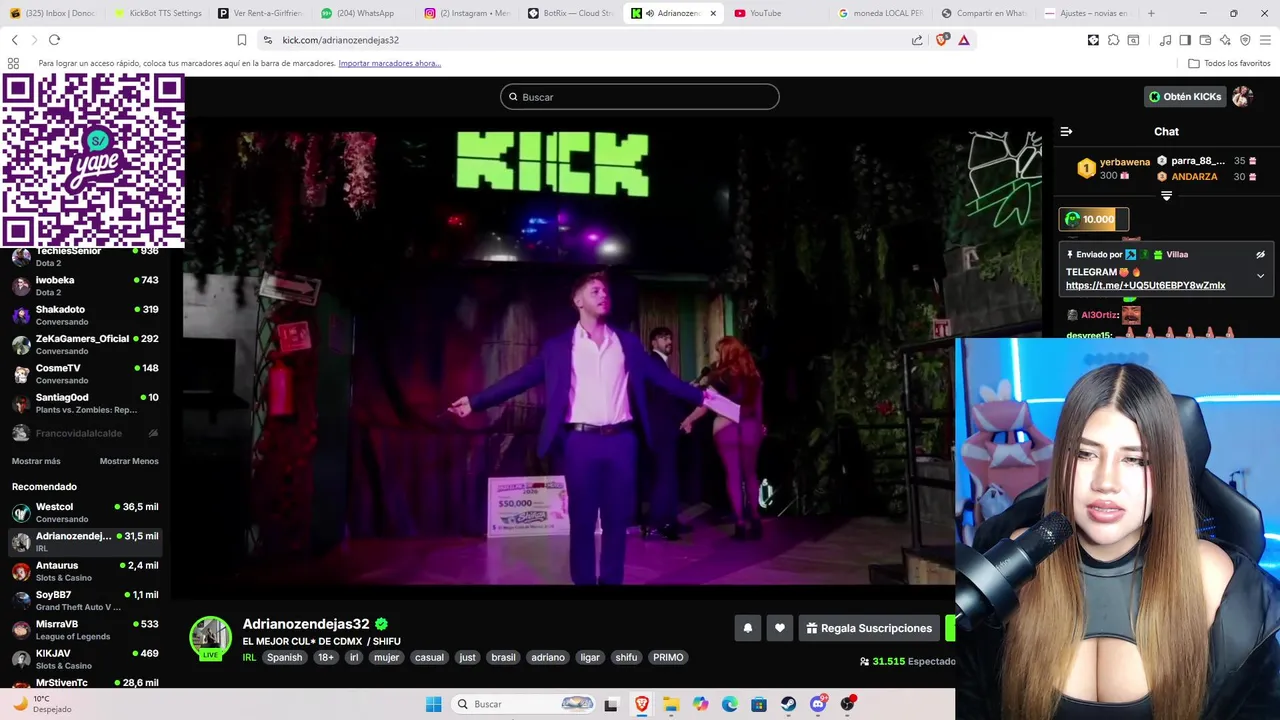Screen dimensions: 1280x720
Task: Expand the gift leaderboard arrow
Action: pyautogui.click(x=1166, y=196)
